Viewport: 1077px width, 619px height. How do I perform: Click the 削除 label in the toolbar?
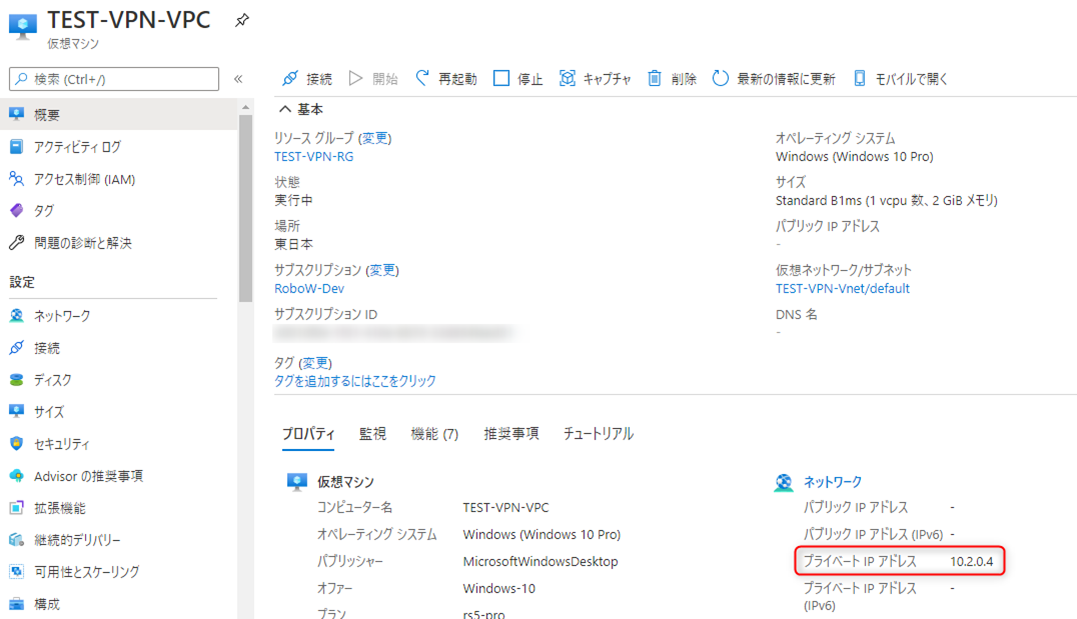click(684, 79)
